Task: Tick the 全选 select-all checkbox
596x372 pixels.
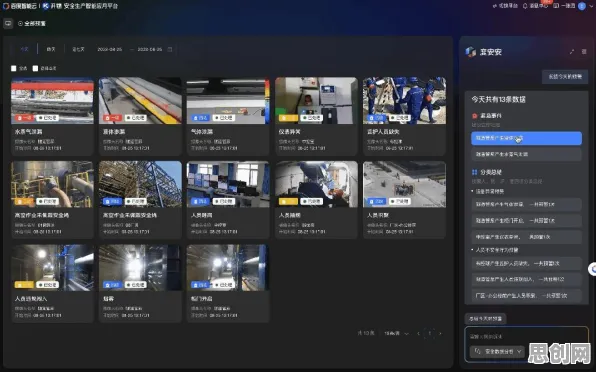Action: tap(14, 68)
